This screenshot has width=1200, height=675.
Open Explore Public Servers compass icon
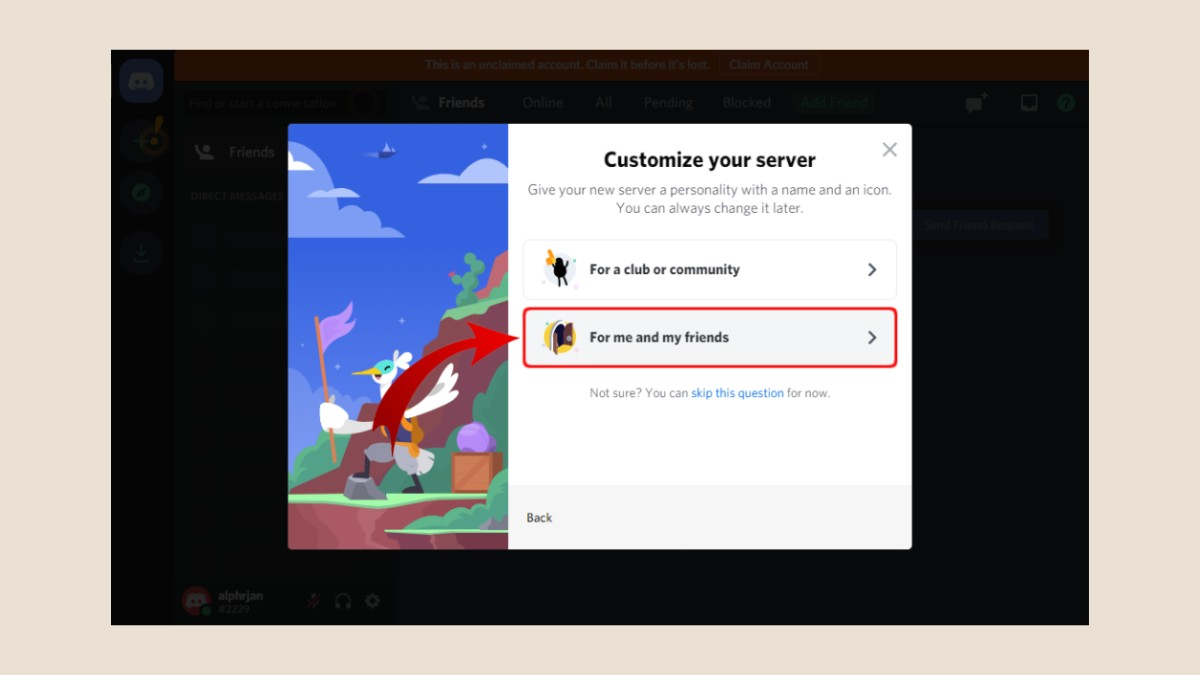click(142, 194)
